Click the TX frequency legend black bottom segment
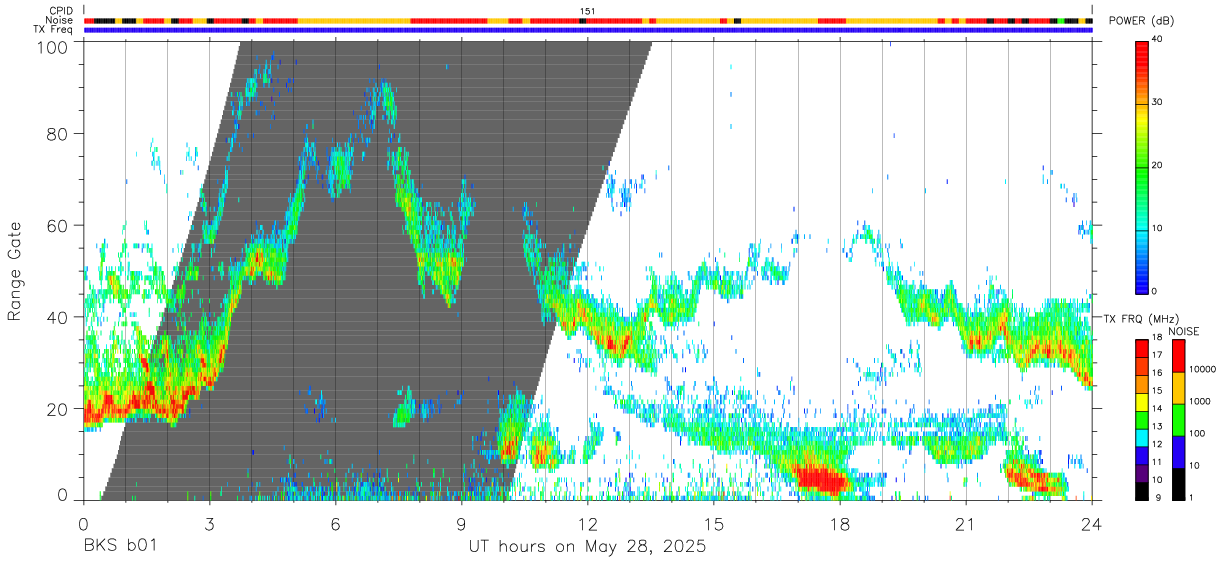The image size is (1228, 567). (x=1141, y=491)
